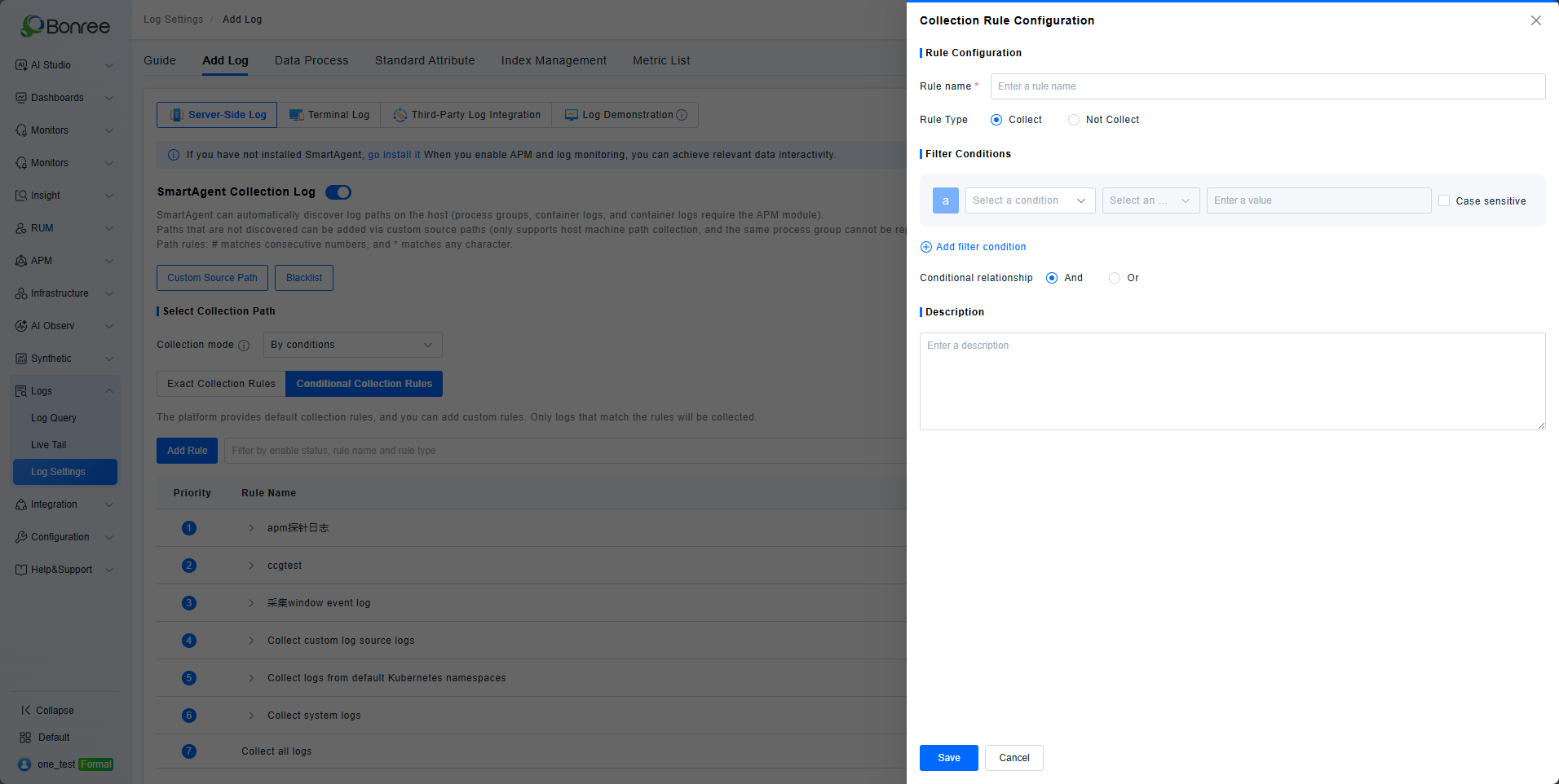
Task: Open the Metric List tab
Action: (661, 60)
